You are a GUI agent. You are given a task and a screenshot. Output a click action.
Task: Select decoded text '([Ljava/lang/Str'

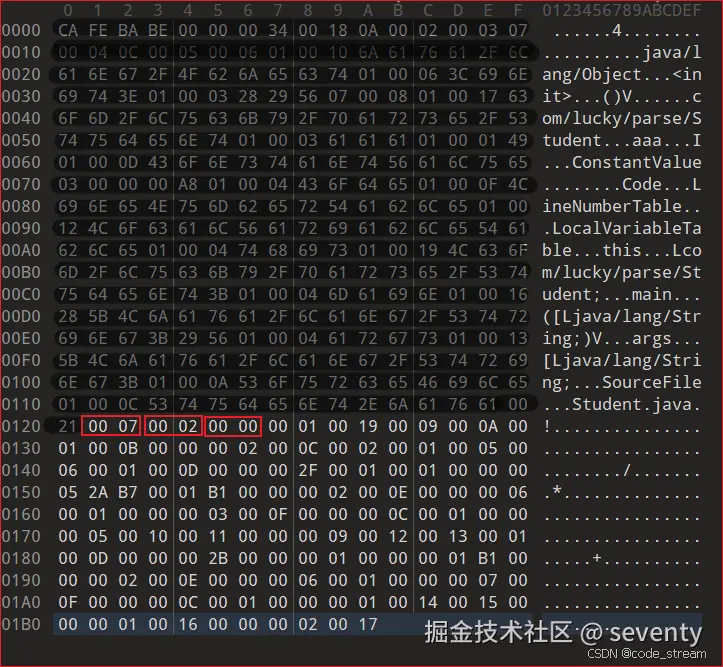coord(622,316)
